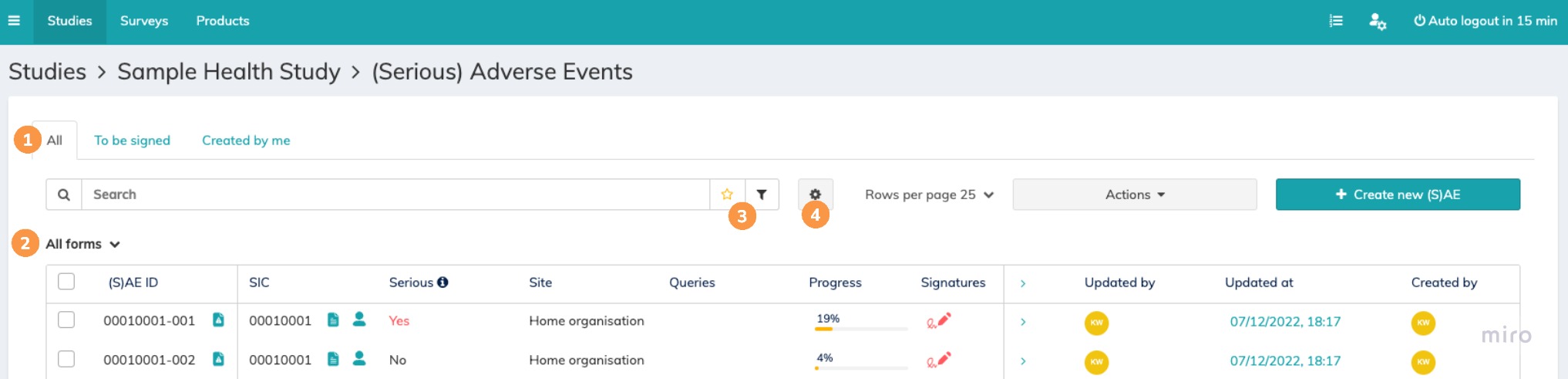The image size is (1568, 379).
Task: Open the filter funnel icon
Action: [x=762, y=195]
